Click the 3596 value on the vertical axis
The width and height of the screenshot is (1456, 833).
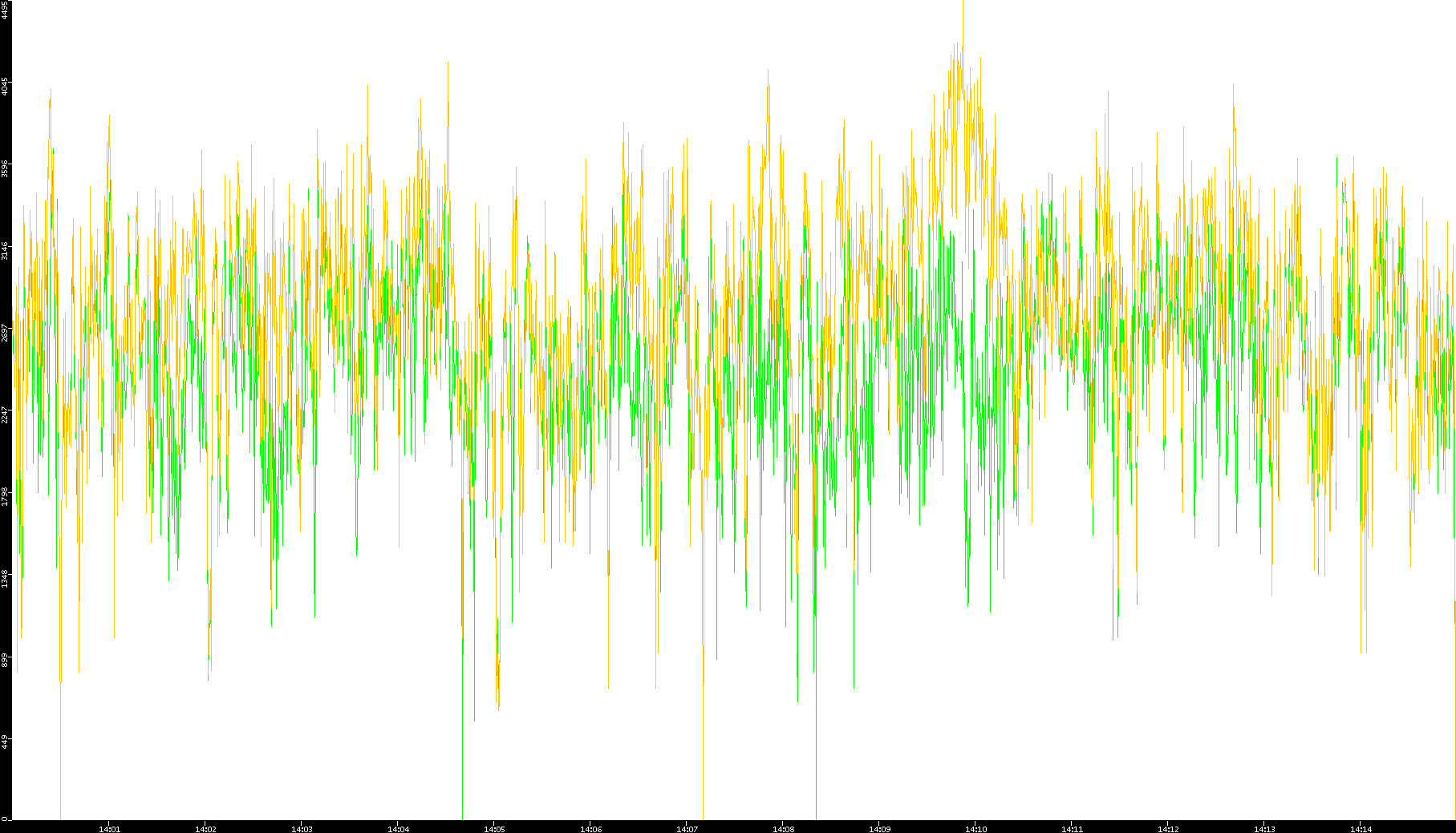coord(5,168)
